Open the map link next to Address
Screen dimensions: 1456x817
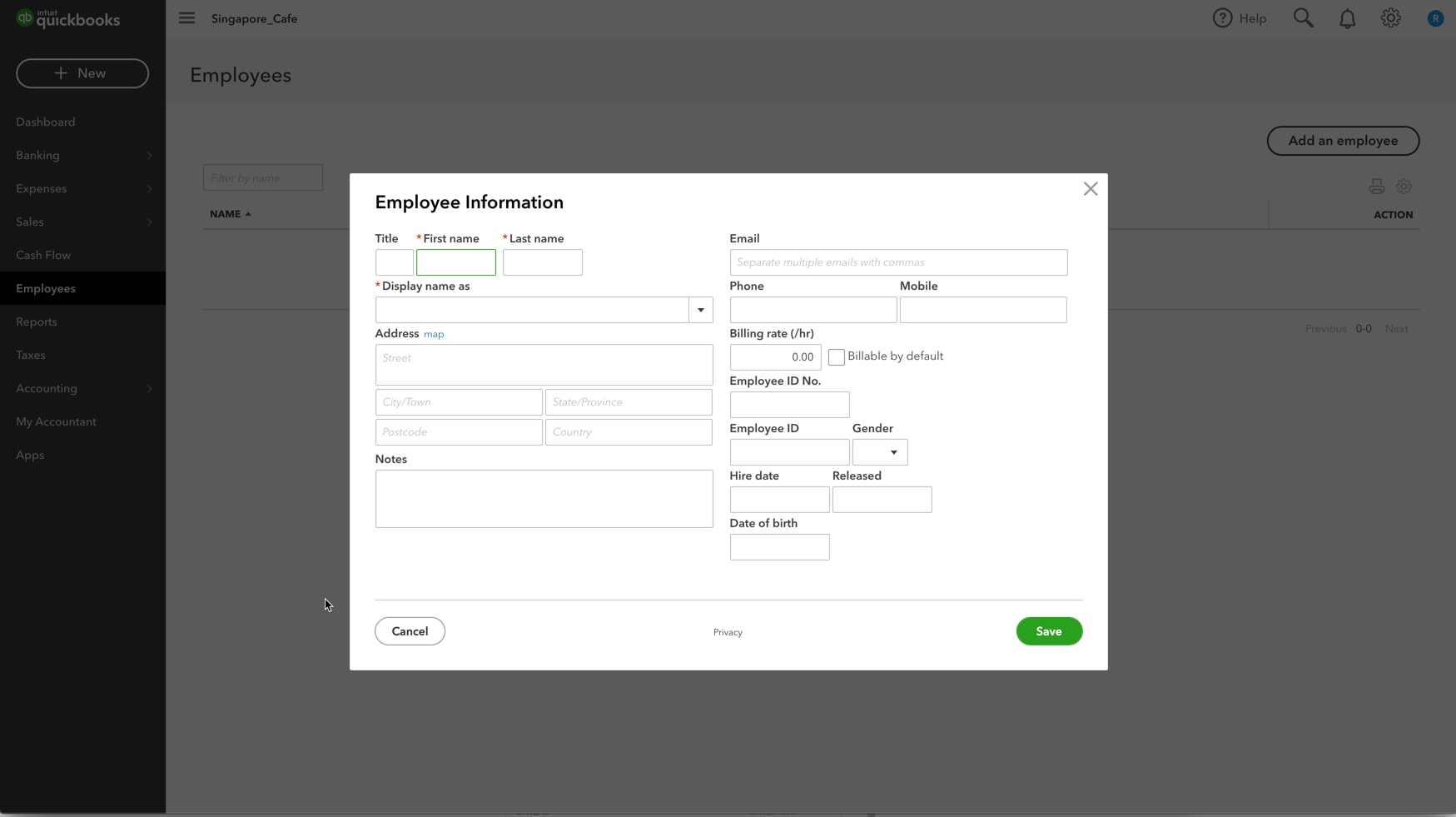[x=435, y=334]
